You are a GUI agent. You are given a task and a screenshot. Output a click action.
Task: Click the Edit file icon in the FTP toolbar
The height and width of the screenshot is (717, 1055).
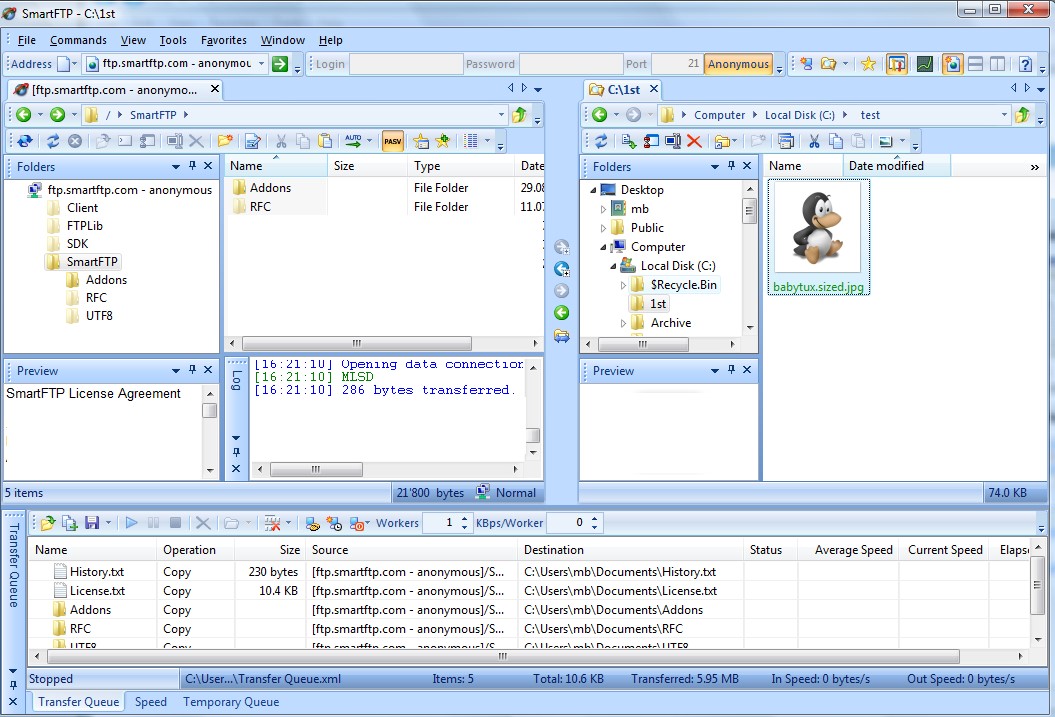point(252,141)
